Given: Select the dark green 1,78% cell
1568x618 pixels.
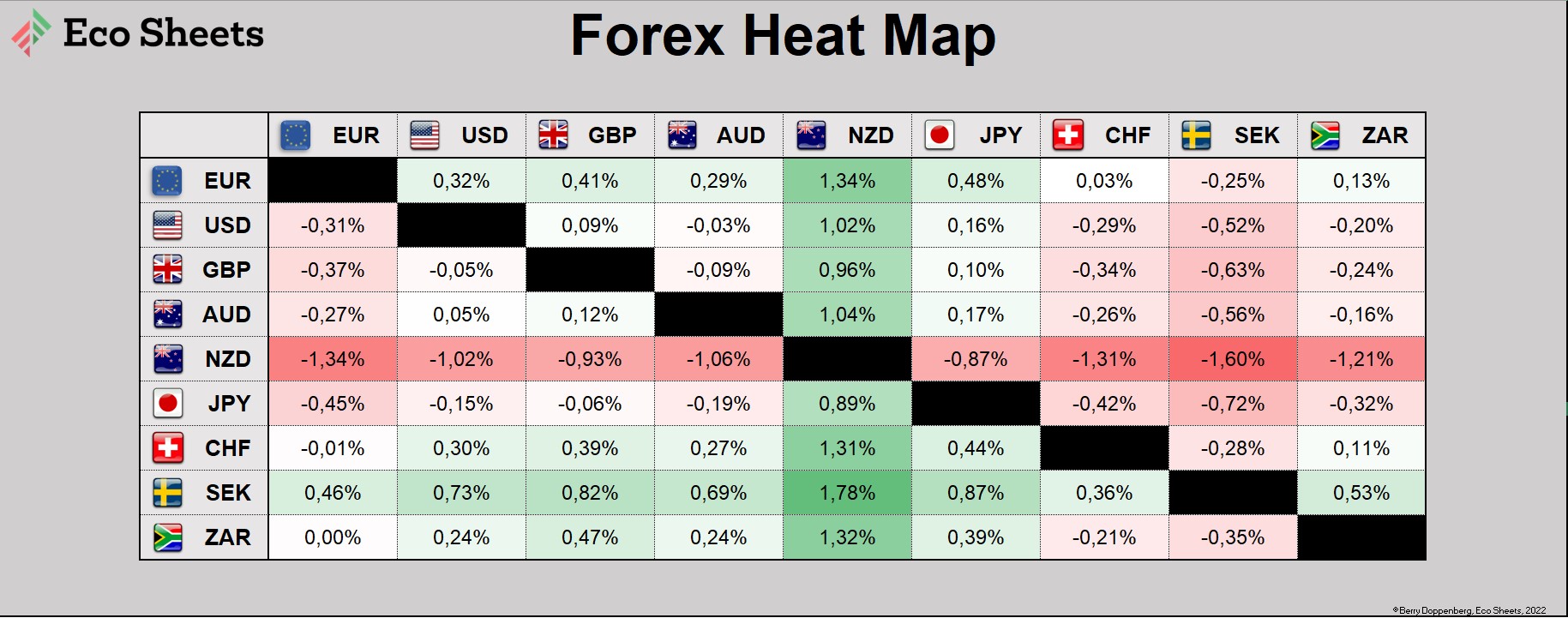Looking at the screenshot, I should pyautogui.click(x=847, y=493).
